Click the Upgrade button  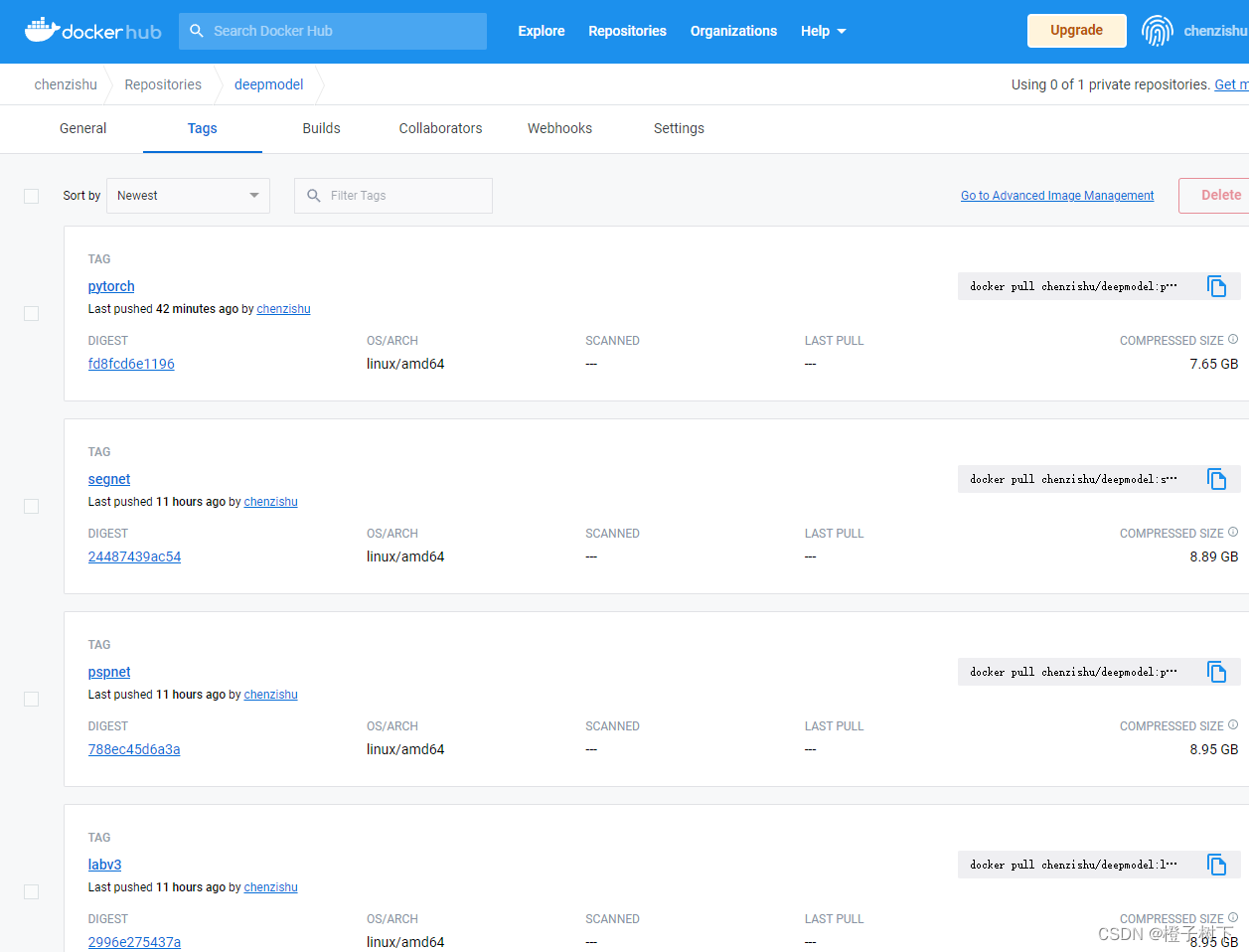[1076, 31]
